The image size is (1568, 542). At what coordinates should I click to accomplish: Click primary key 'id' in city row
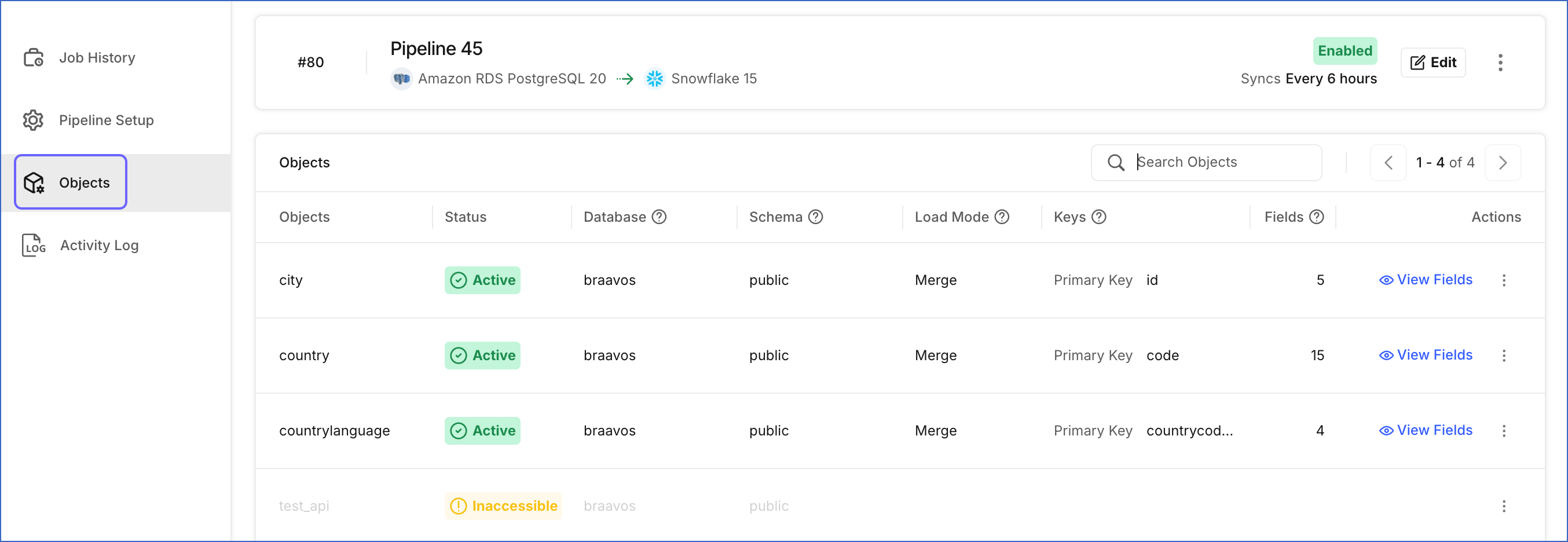coord(1152,280)
